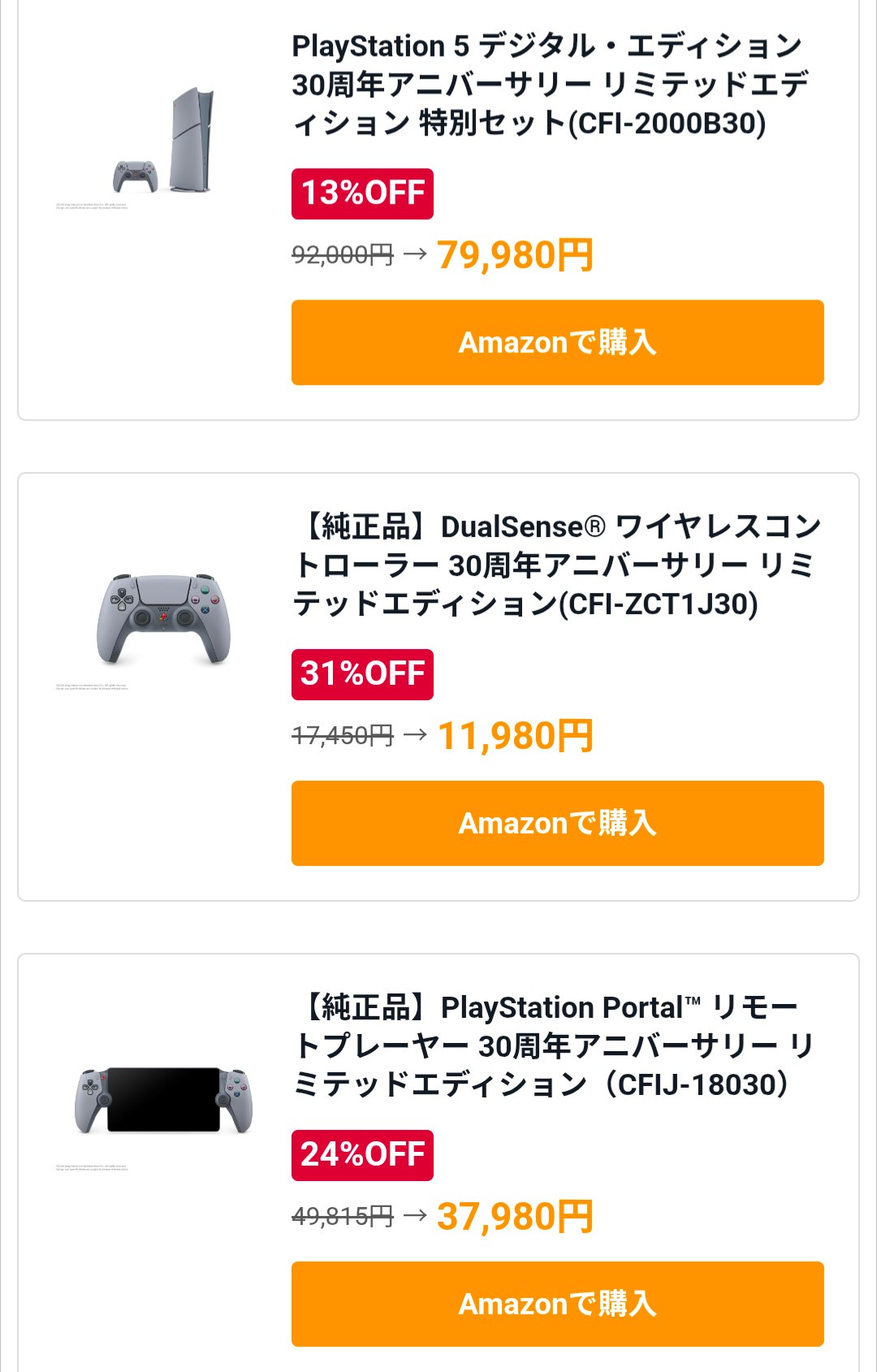Open the DualSense ワイヤレスコントローラー product title
Viewport: 877px width, 1372px height.
(557, 565)
